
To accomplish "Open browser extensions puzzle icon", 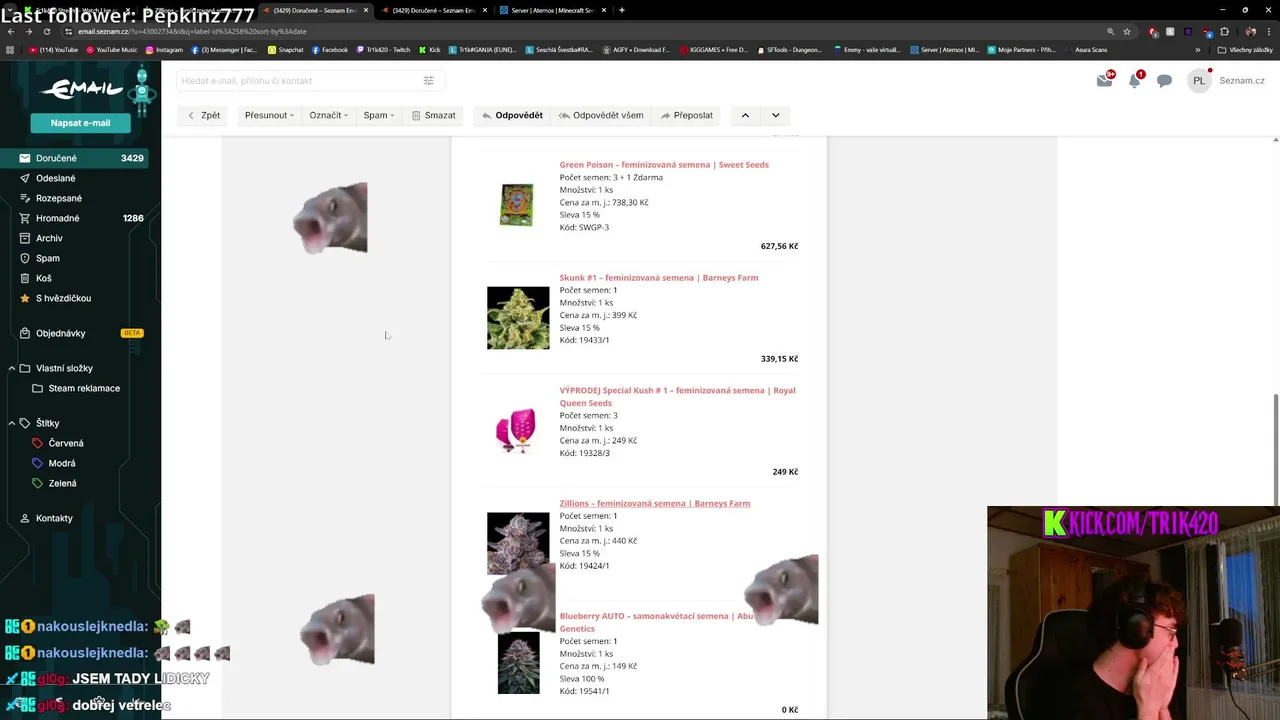I will 1224,31.
